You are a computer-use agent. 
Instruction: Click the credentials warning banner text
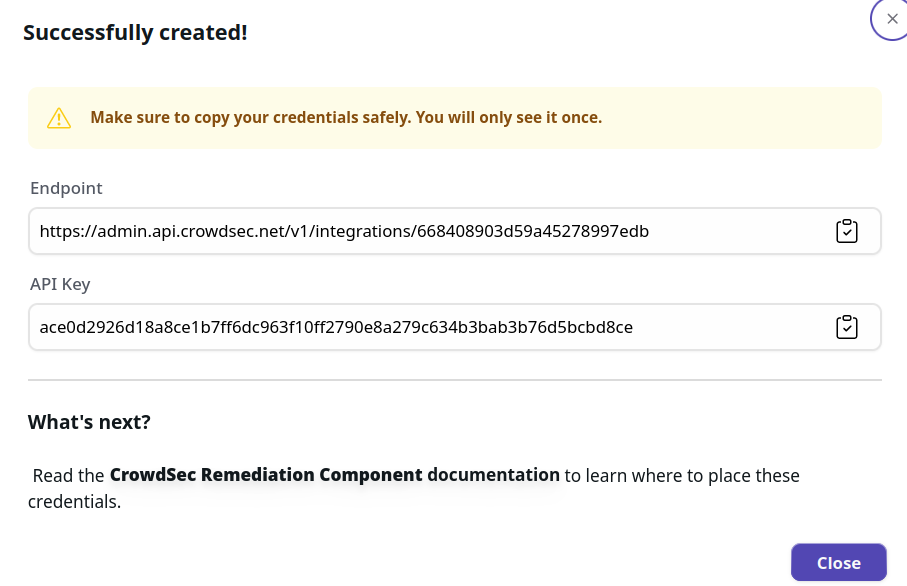pos(347,117)
